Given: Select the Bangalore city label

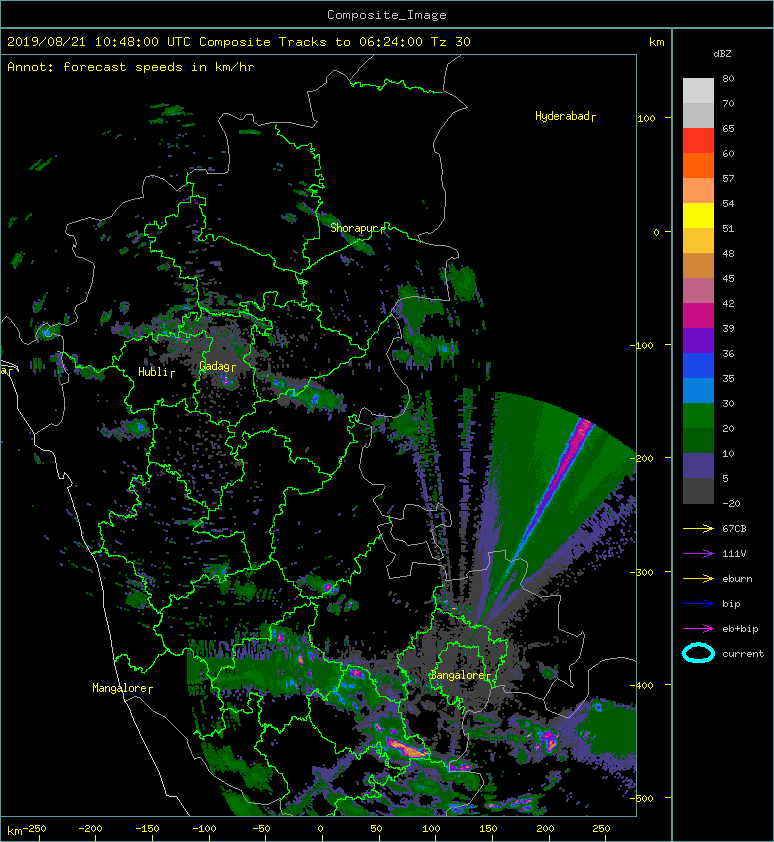Looking at the screenshot, I should (x=460, y=675).
